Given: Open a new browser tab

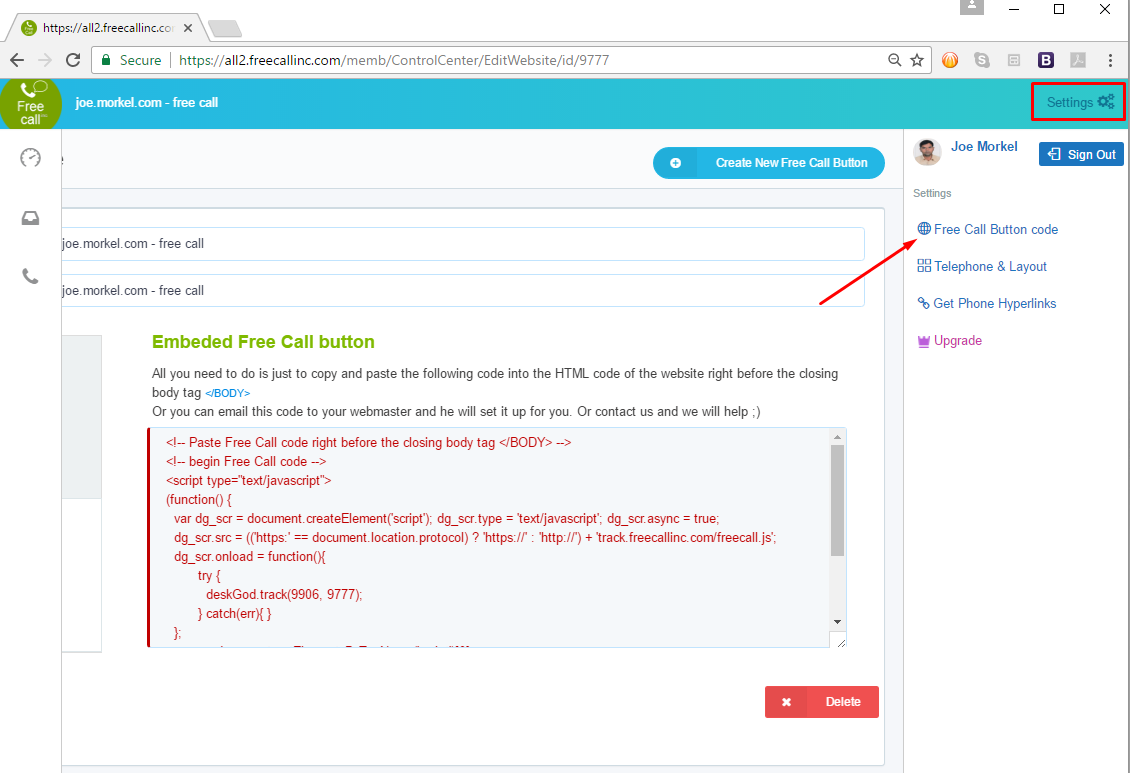Looking at the screenshot, I should (x=224, y=29).
